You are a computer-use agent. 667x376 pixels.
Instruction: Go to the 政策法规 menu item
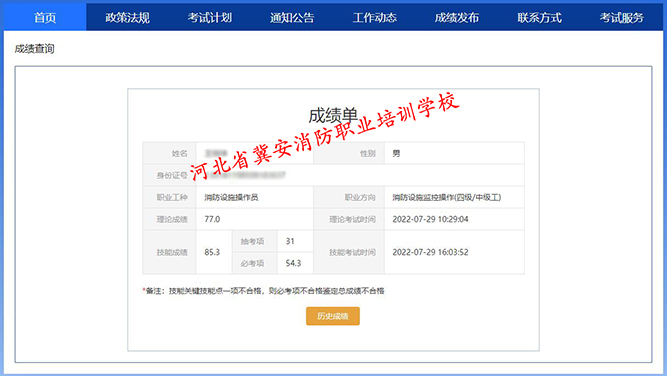pyautogui.click(x=127, y=17)
